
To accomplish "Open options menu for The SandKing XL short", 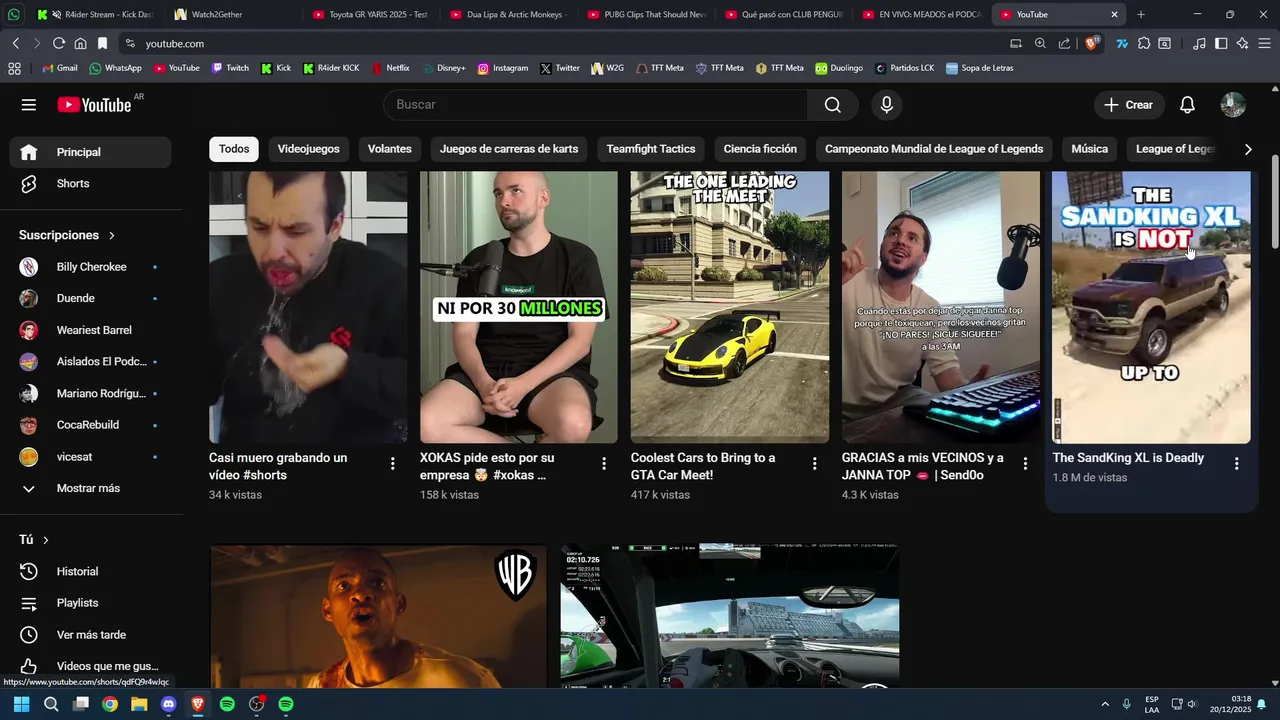I will pos(1237,464).
